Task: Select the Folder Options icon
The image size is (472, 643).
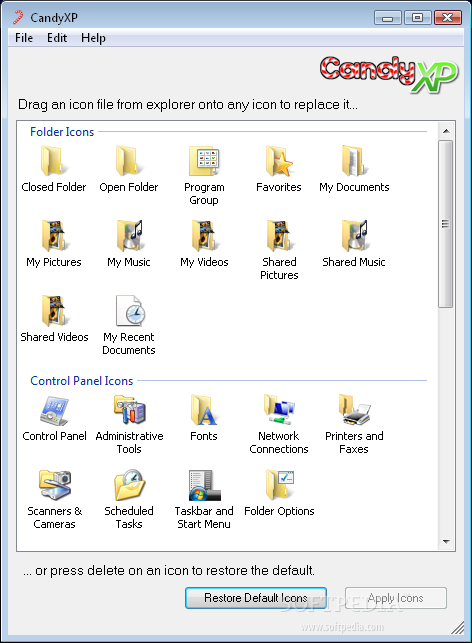Action: coord(280,485)
